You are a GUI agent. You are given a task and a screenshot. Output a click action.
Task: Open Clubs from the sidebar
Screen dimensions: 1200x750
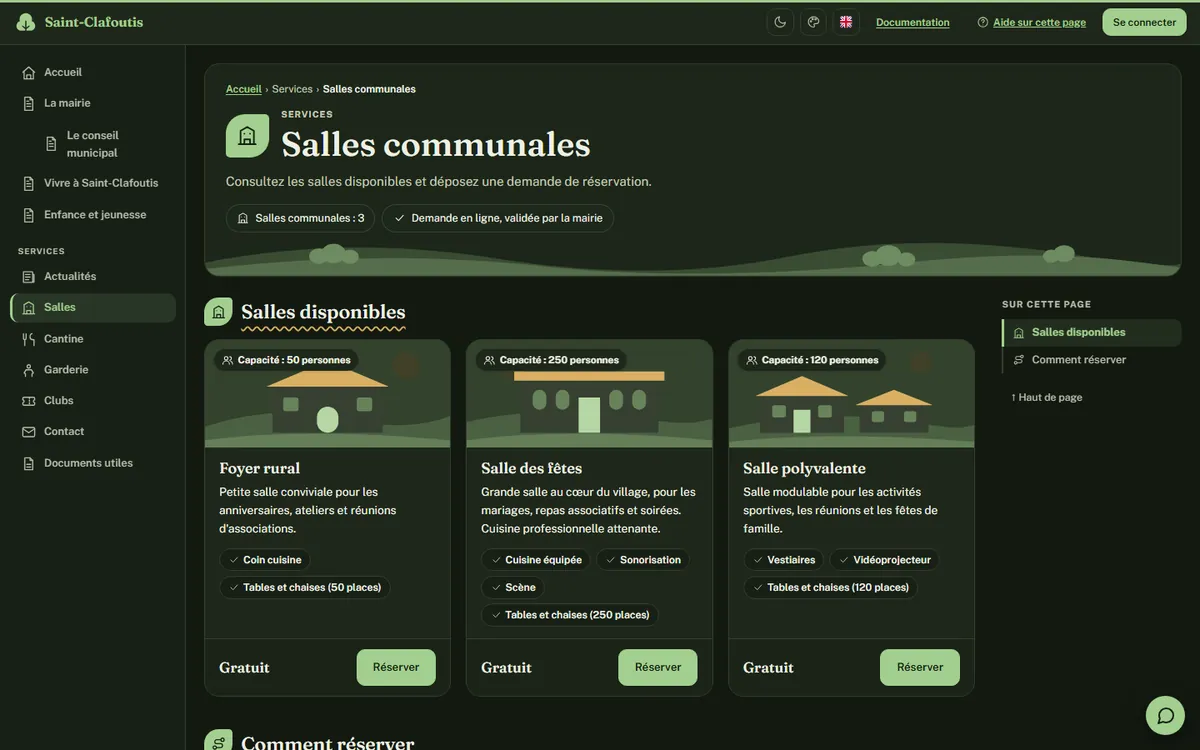pos(93,400)
